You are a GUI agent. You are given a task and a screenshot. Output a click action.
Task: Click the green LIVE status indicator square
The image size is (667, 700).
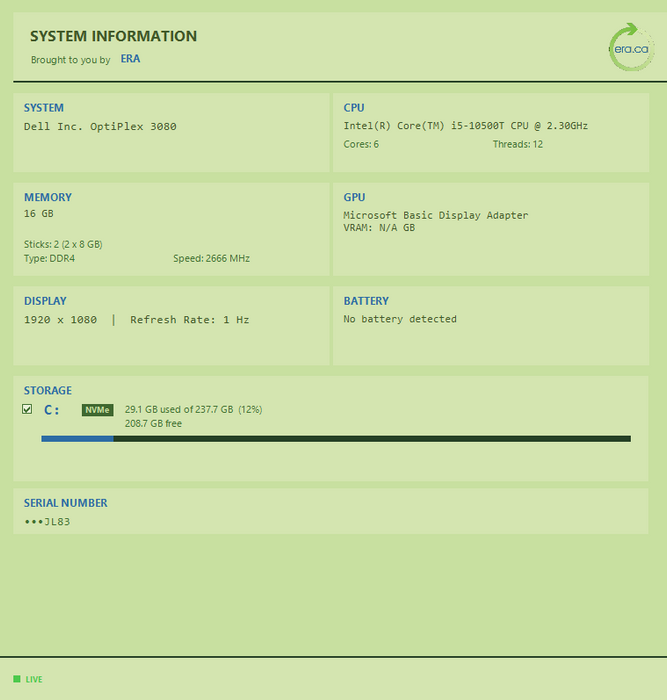[x=17, y=679]
